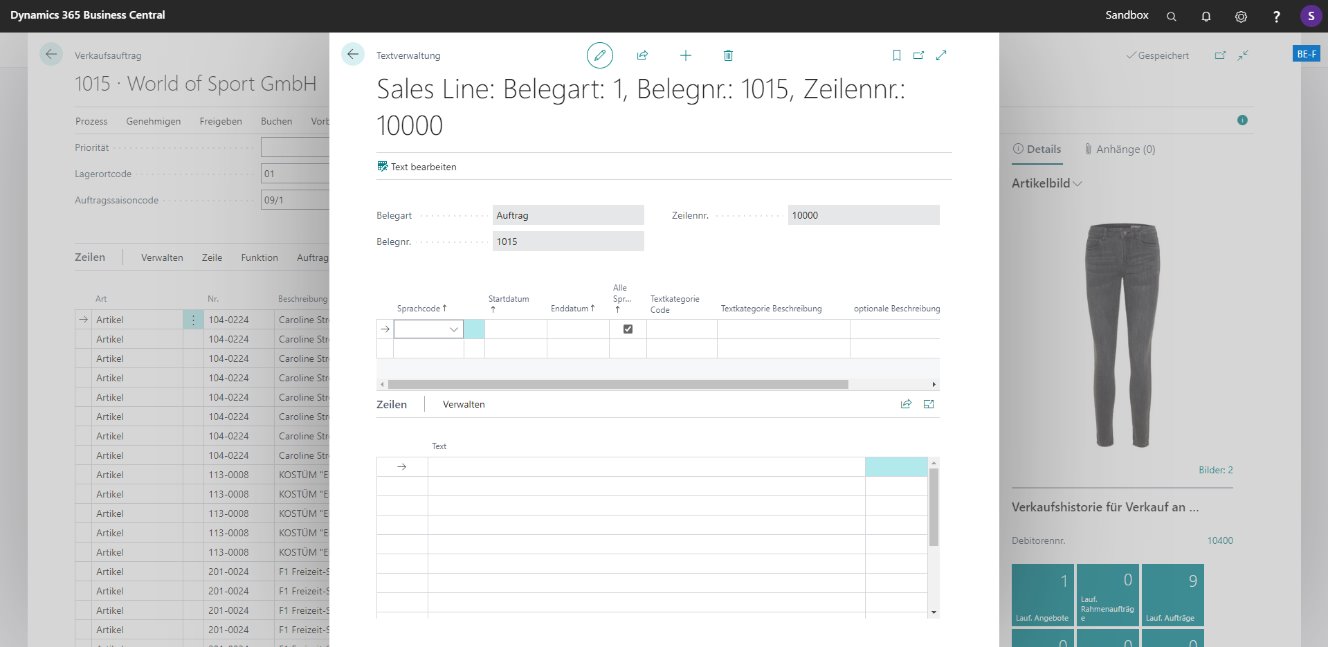Click Text bearbeiten action
This screenshot has width=1328, height=647.
click(x=417, y=166)
